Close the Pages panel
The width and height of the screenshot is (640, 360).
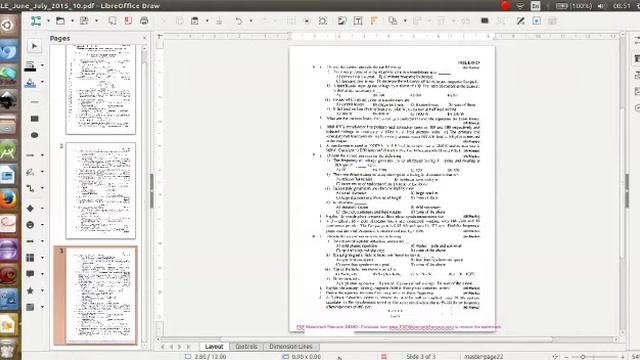pyautogui.click(x=144, y=38)
